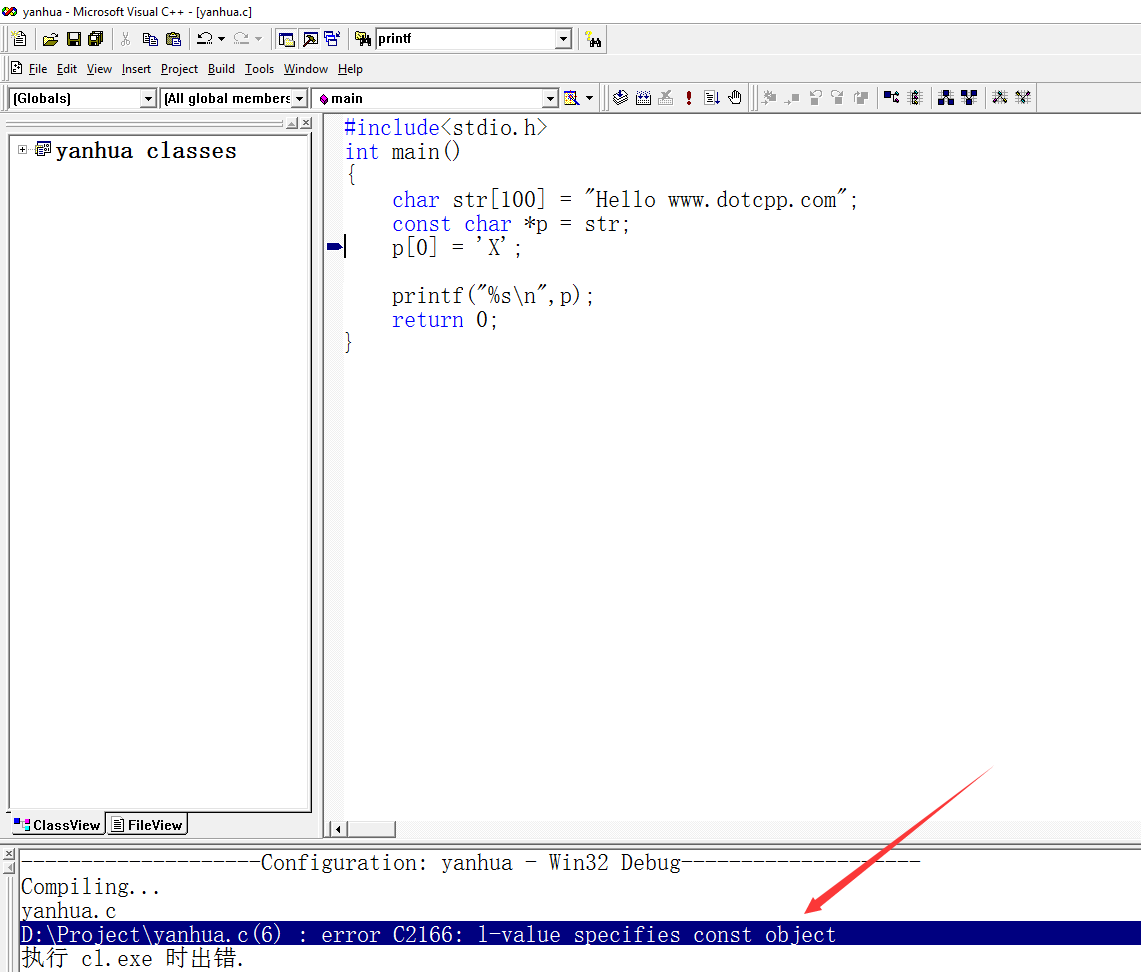1141x972 pixels.
Task: Toggle the Workspace window button
Action: tap(287, 39)
